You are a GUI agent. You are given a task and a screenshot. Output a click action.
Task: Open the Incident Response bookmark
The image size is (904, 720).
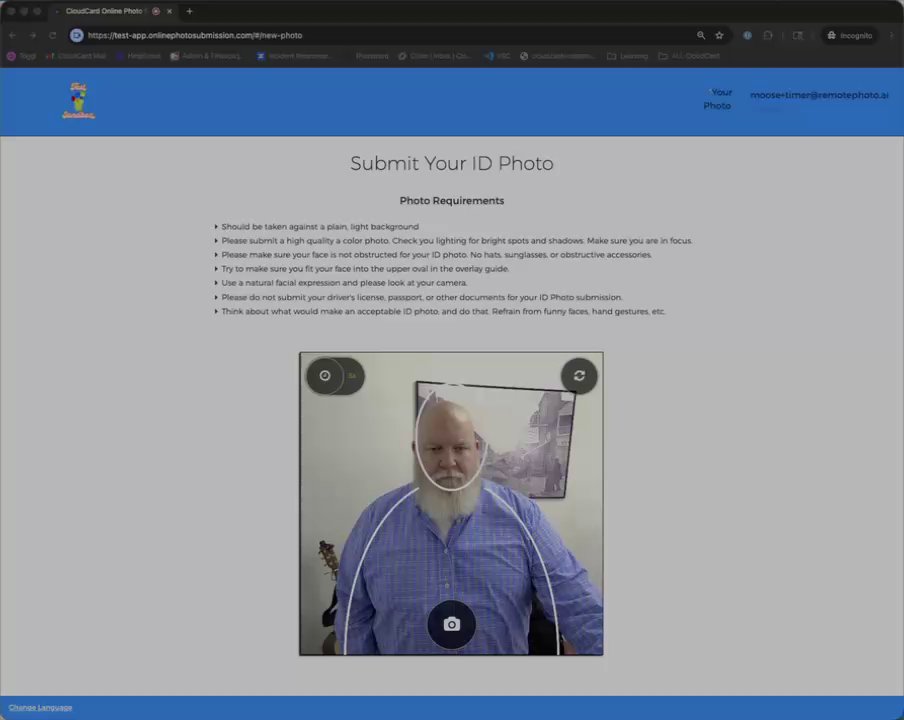293,56
